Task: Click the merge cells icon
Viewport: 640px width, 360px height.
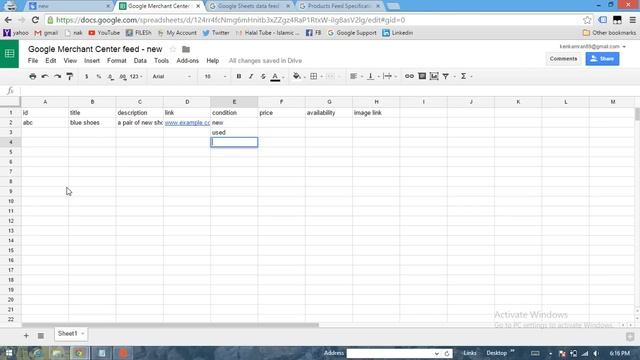Action: pyautogui.click(x=330, y=76)
